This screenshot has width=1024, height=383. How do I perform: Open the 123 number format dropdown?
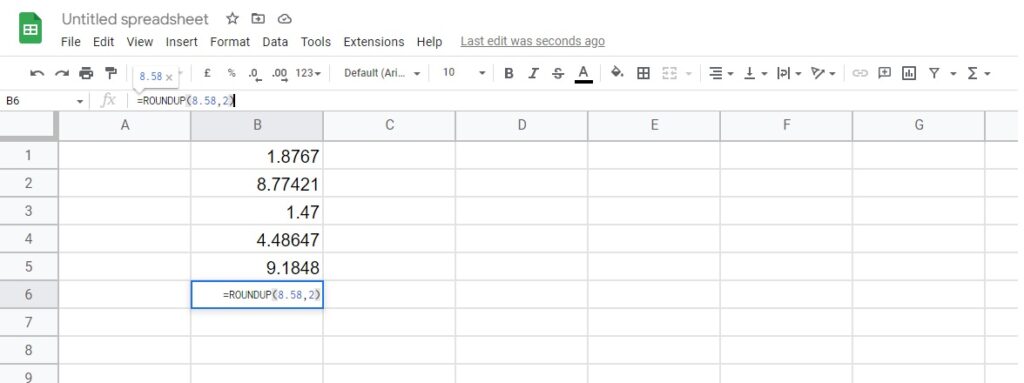click(308, 73)
